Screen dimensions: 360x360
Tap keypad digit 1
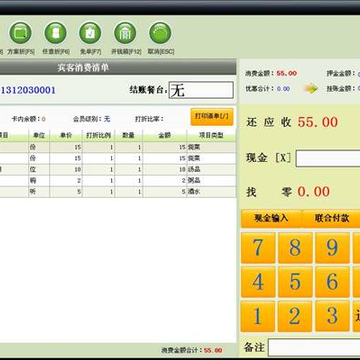click(258, 316)
